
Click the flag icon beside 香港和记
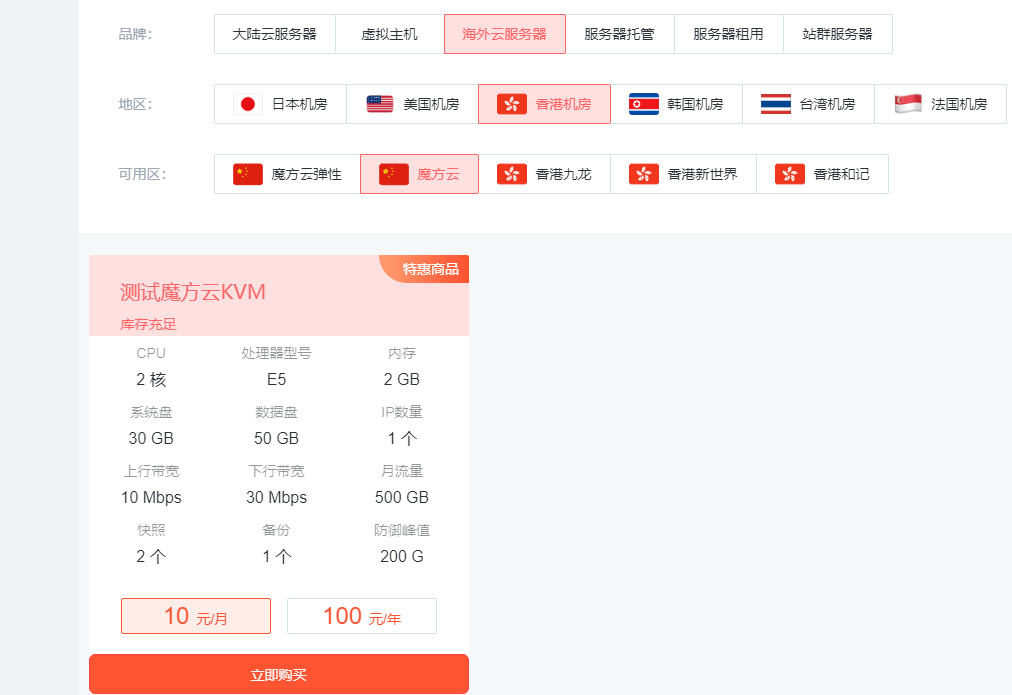point(790,174)
